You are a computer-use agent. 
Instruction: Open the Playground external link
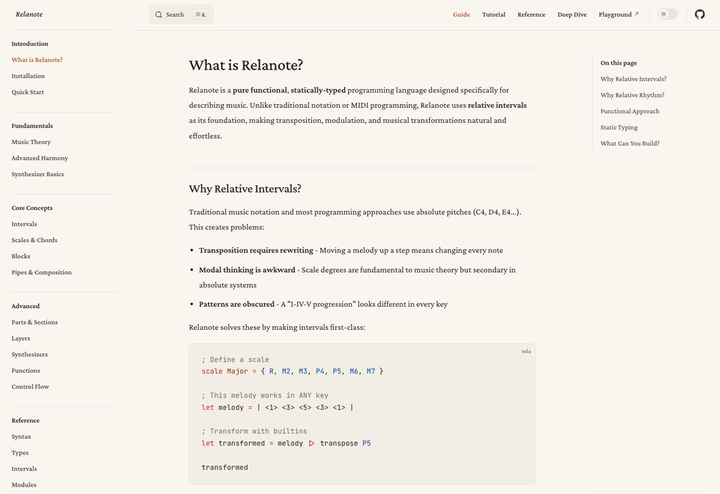pyautogui.click(x=618, y=15)
